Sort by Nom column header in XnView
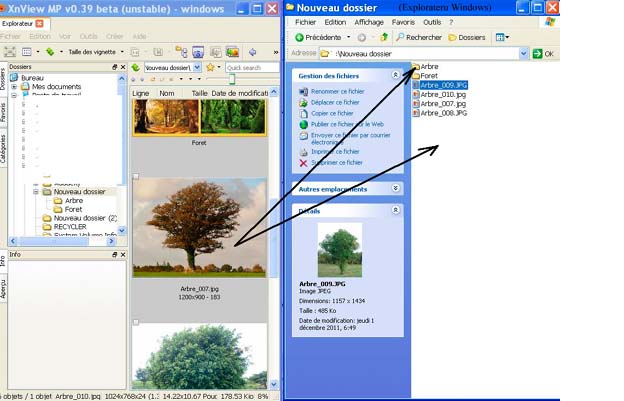624x401 pixels. [x=167, y=93]
